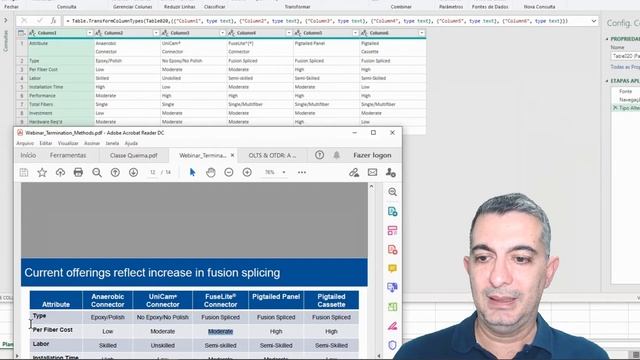Open Visualizar menu in Acrobat
This screenshot has height=360, width=640.
[x=68, y=143]
